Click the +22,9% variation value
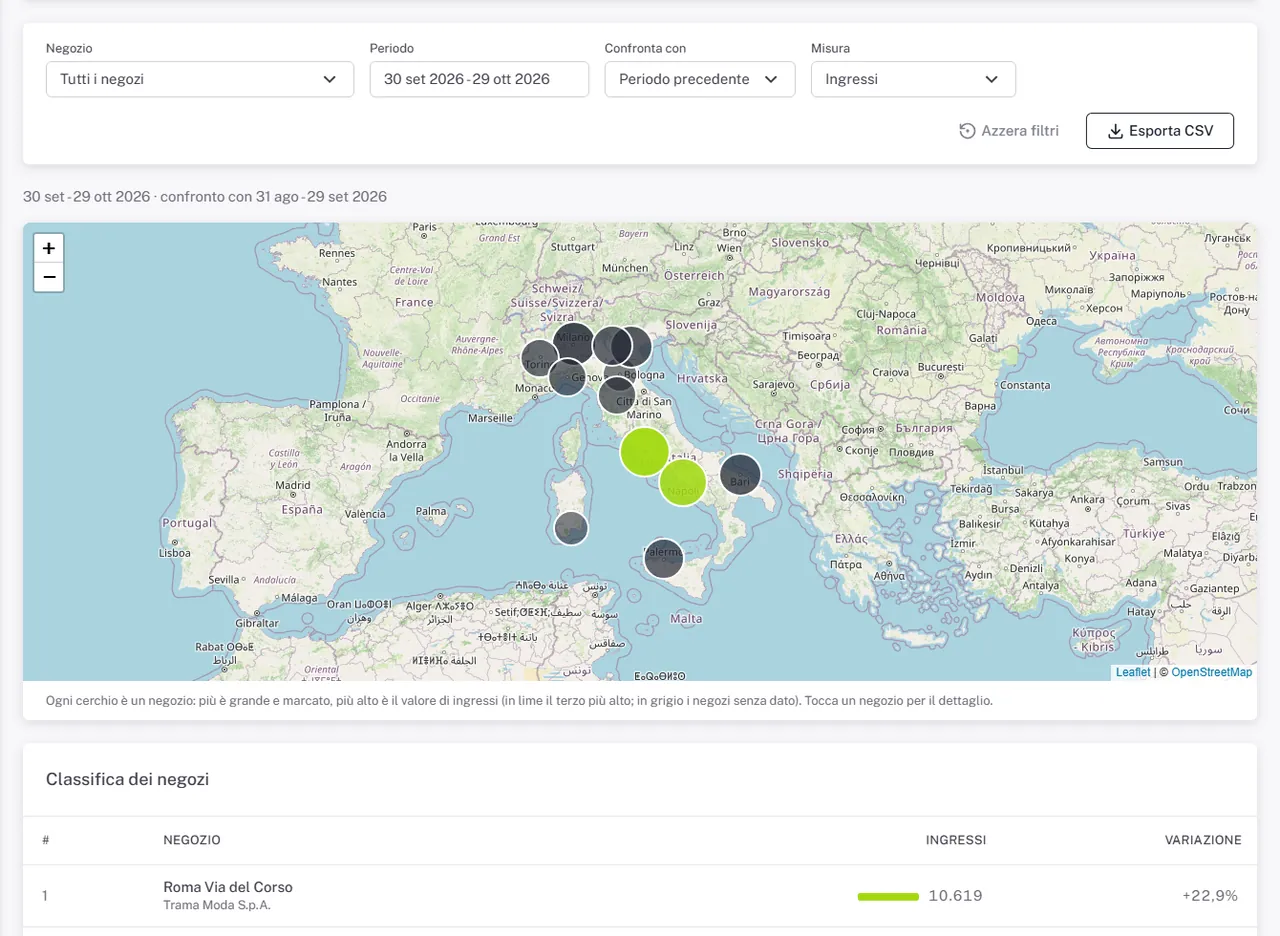1280x936 pixels. tap(1210, 896)
